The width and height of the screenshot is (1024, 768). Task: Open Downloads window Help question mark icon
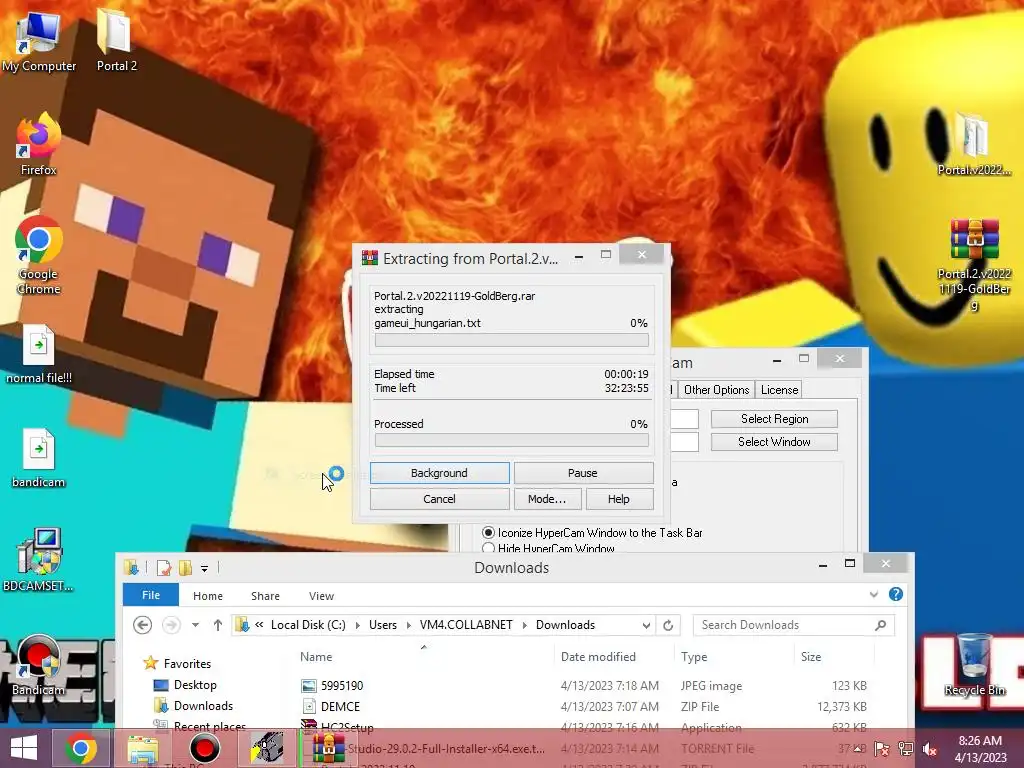(896, 594)
